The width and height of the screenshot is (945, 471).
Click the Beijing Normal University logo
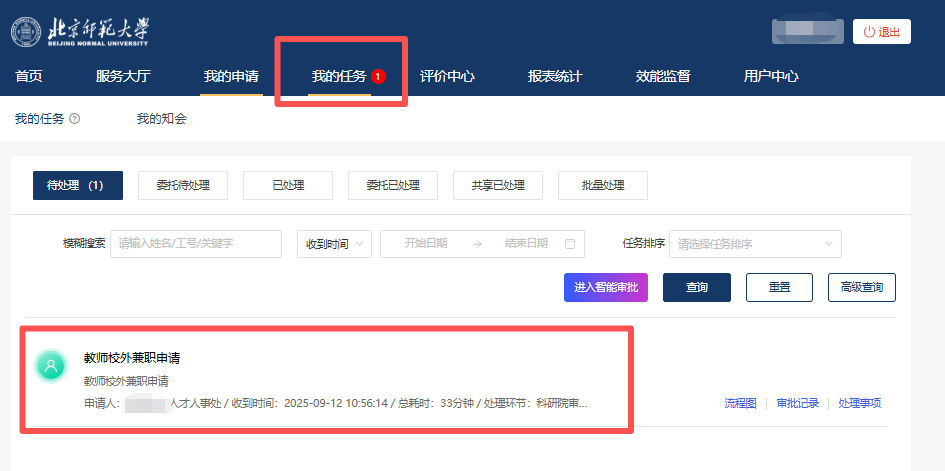click(80, 31)
